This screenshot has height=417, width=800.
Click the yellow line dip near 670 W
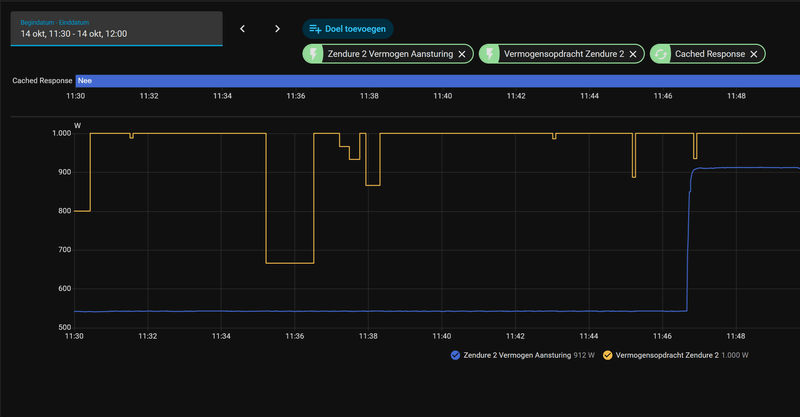[x=290, y=263]
